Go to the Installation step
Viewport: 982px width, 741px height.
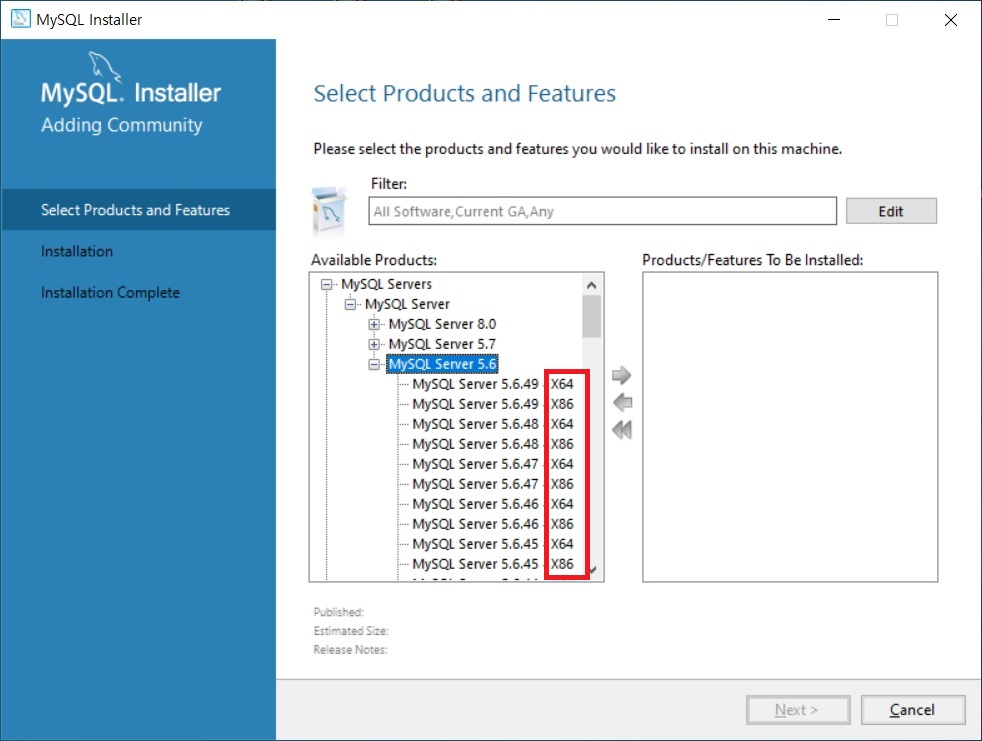pos(77,251)
